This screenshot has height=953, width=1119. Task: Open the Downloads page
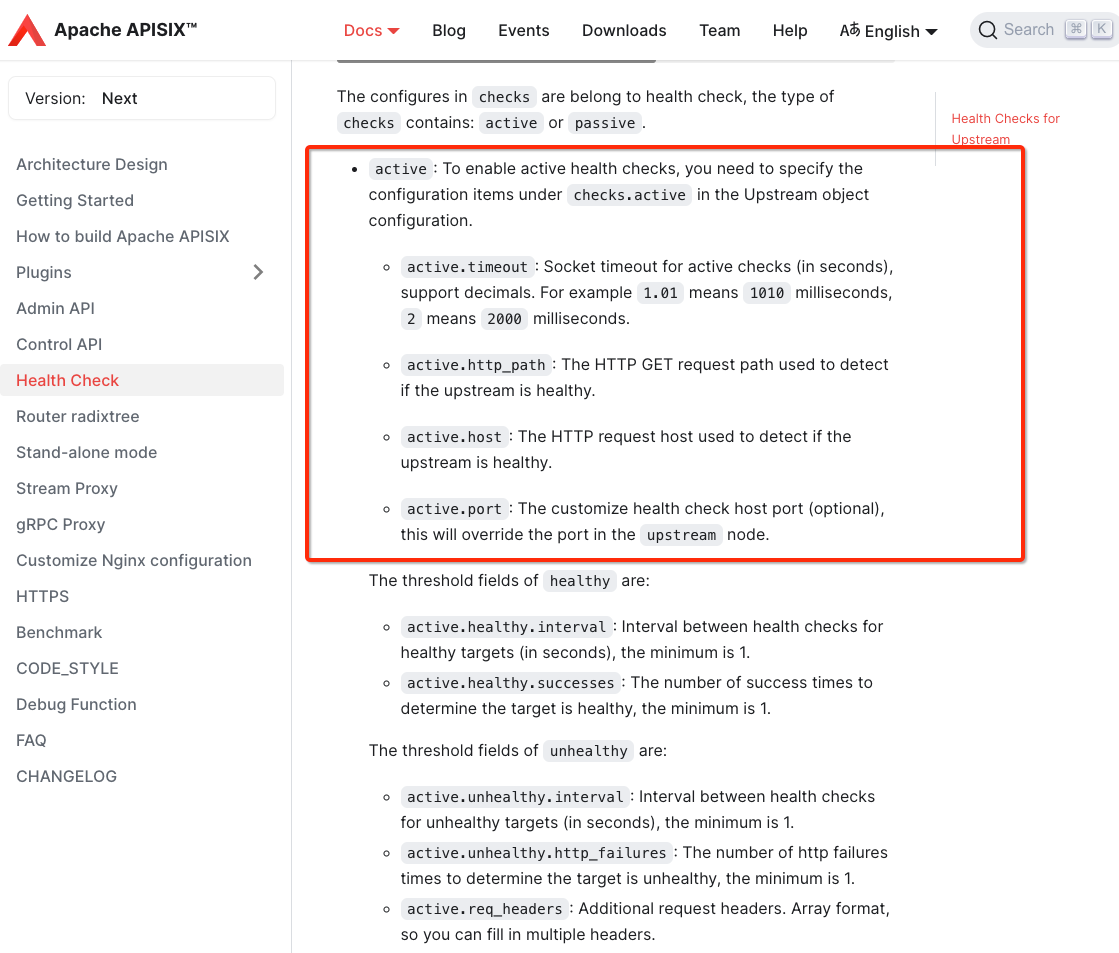coord(624,31)
